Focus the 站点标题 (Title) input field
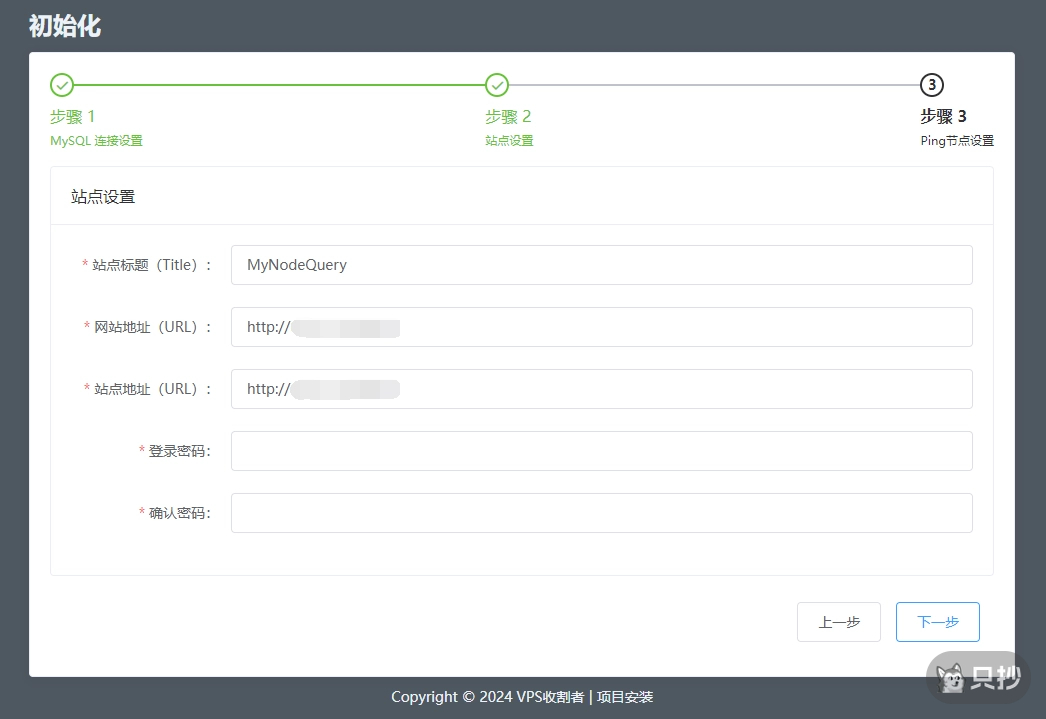 click(x=601, y=265)
